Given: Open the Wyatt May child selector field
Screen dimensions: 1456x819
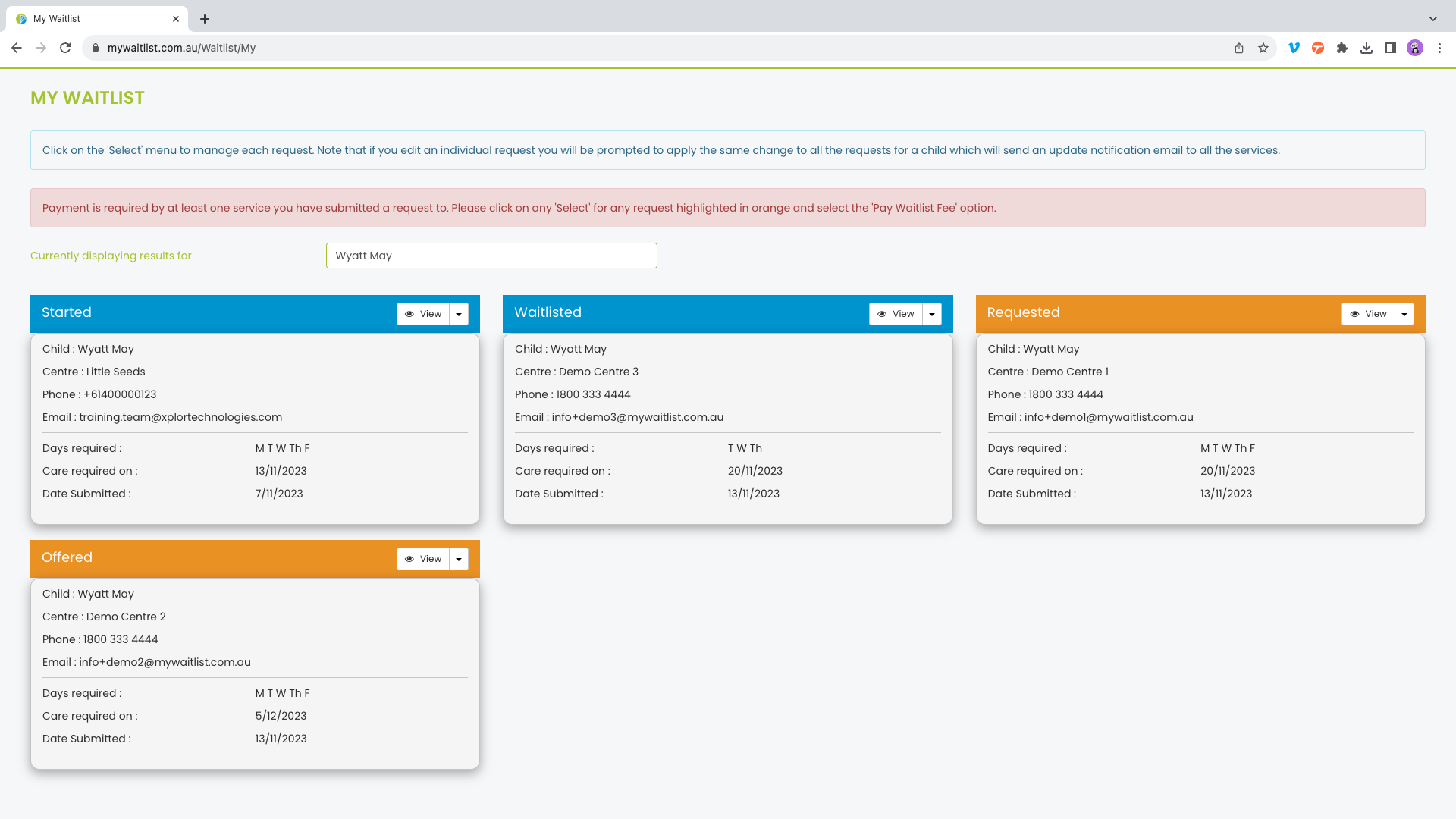Looking at the screenshot, I should pos(491,256).
